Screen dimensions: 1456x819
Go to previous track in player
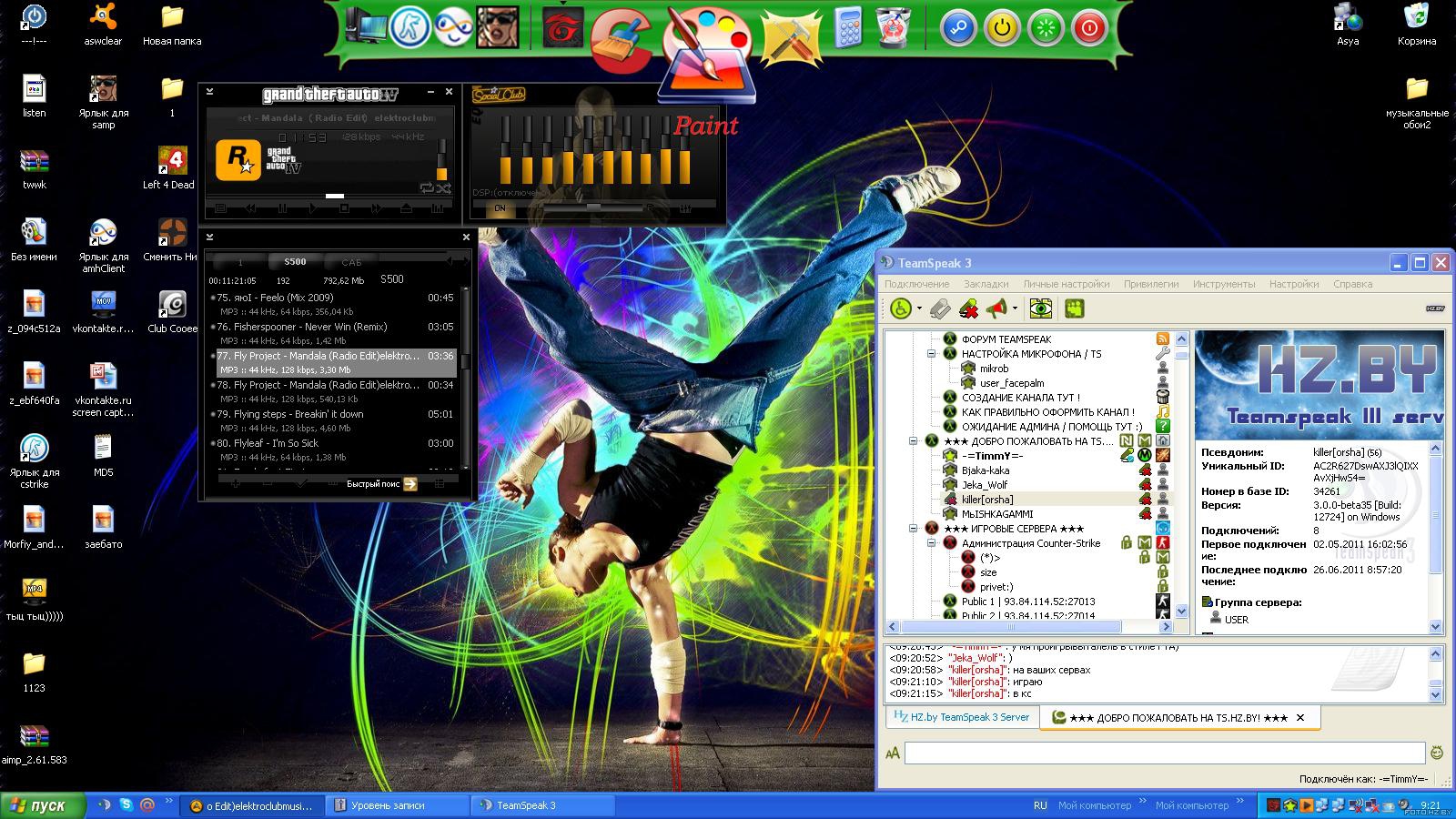pyautogui.click(x=250, y=208)
